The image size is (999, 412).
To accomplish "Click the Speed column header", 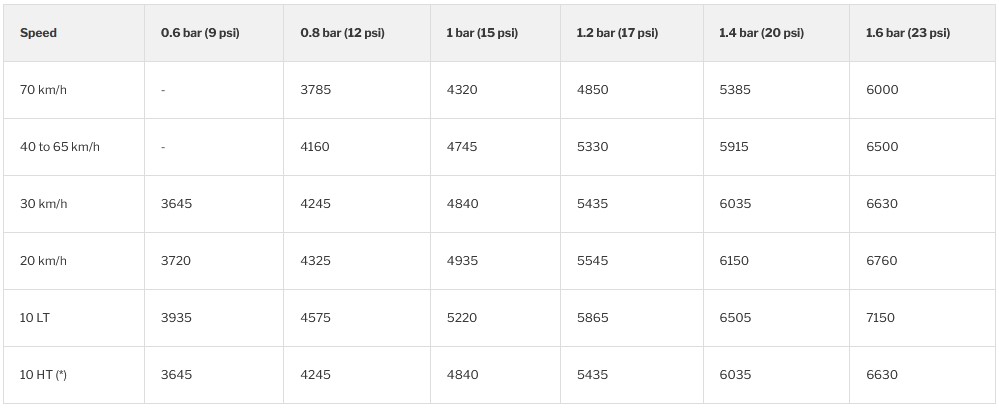I will 38,33.
